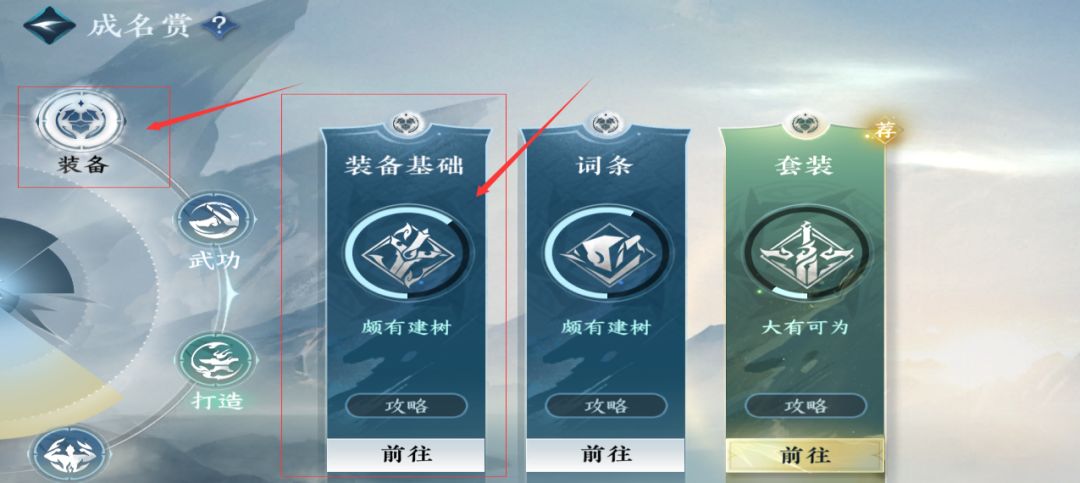Screen dimensions: 1080x483
Task: Select the 装备 category icon
Action: (x=81, y=121)
